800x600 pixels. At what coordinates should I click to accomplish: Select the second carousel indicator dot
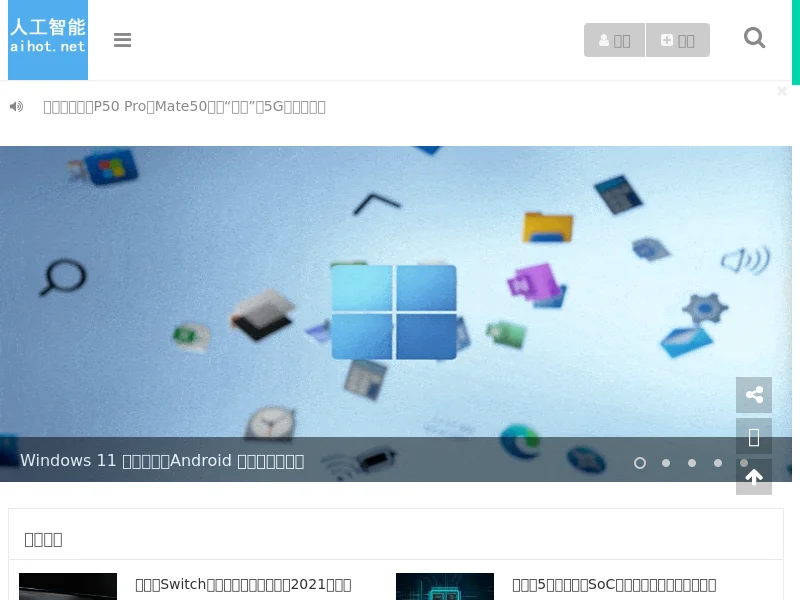pos(666,463)
